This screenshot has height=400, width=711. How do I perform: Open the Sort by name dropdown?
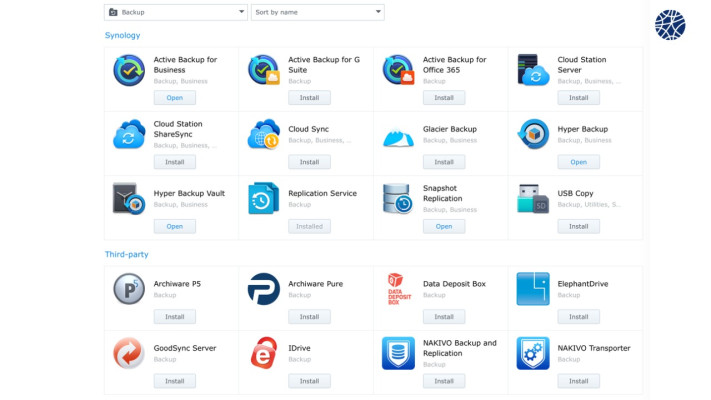click(318, 12)
